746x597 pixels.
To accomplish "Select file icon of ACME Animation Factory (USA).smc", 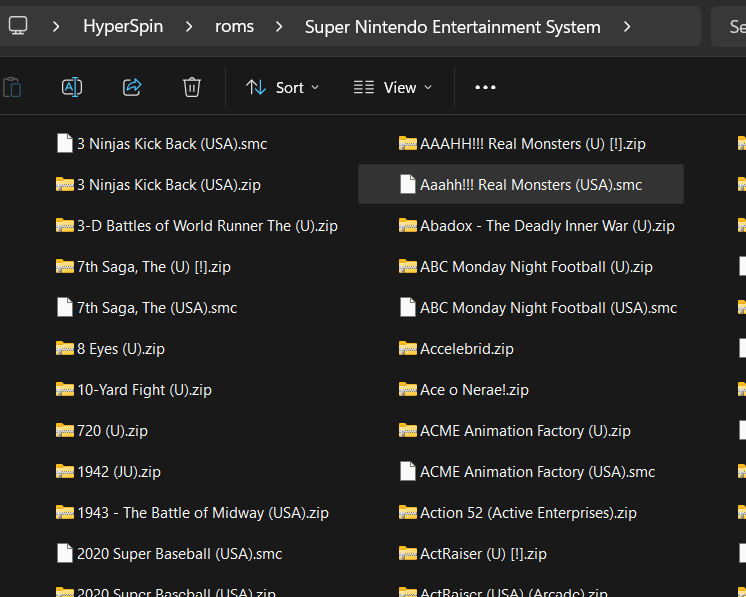I will click(408, 471).
